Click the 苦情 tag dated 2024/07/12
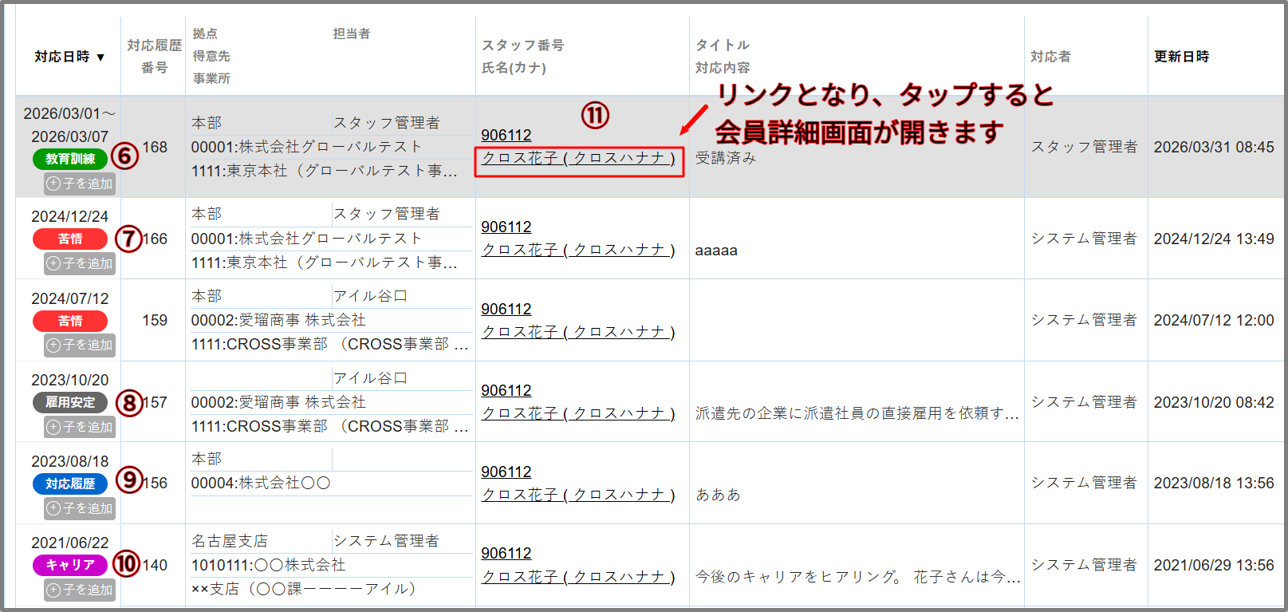This screenshot has height=612, width=1288. [70, 321]
